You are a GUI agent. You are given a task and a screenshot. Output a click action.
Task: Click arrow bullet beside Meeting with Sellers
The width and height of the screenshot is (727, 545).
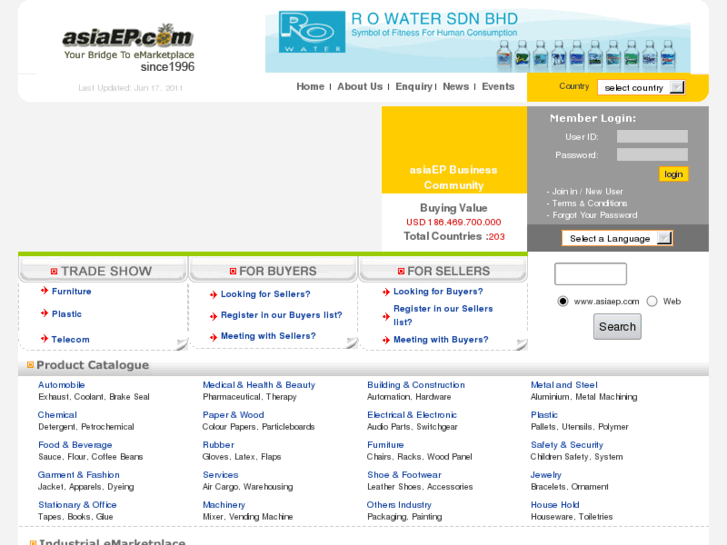point(213,337)
